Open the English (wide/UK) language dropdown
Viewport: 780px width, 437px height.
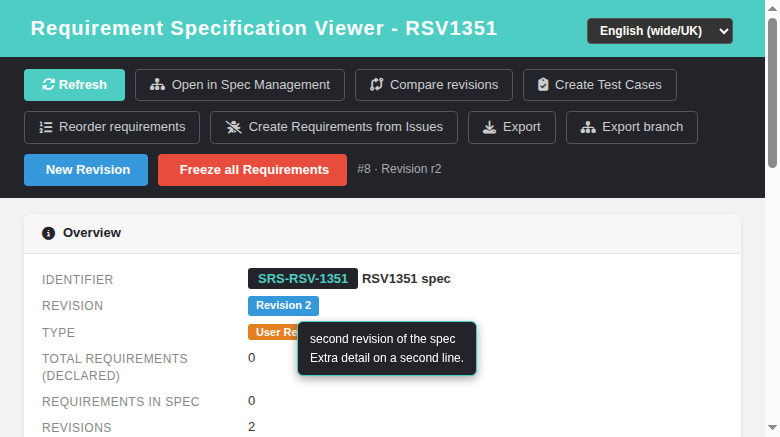tap(660, 31)
